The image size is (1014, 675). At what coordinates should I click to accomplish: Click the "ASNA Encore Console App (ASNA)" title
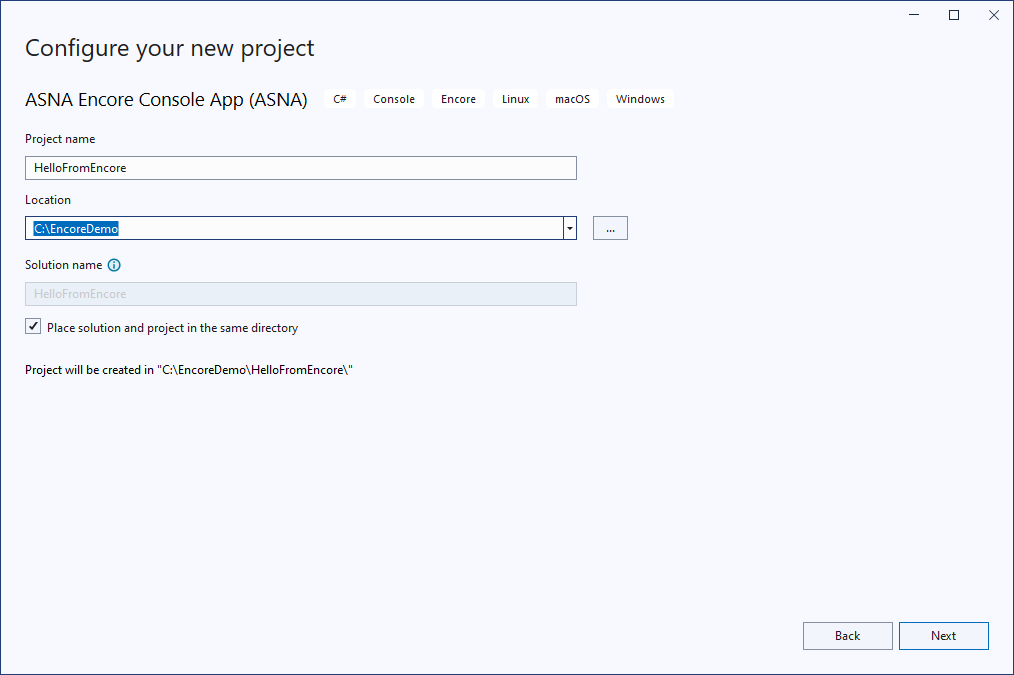tap(166, 100)
